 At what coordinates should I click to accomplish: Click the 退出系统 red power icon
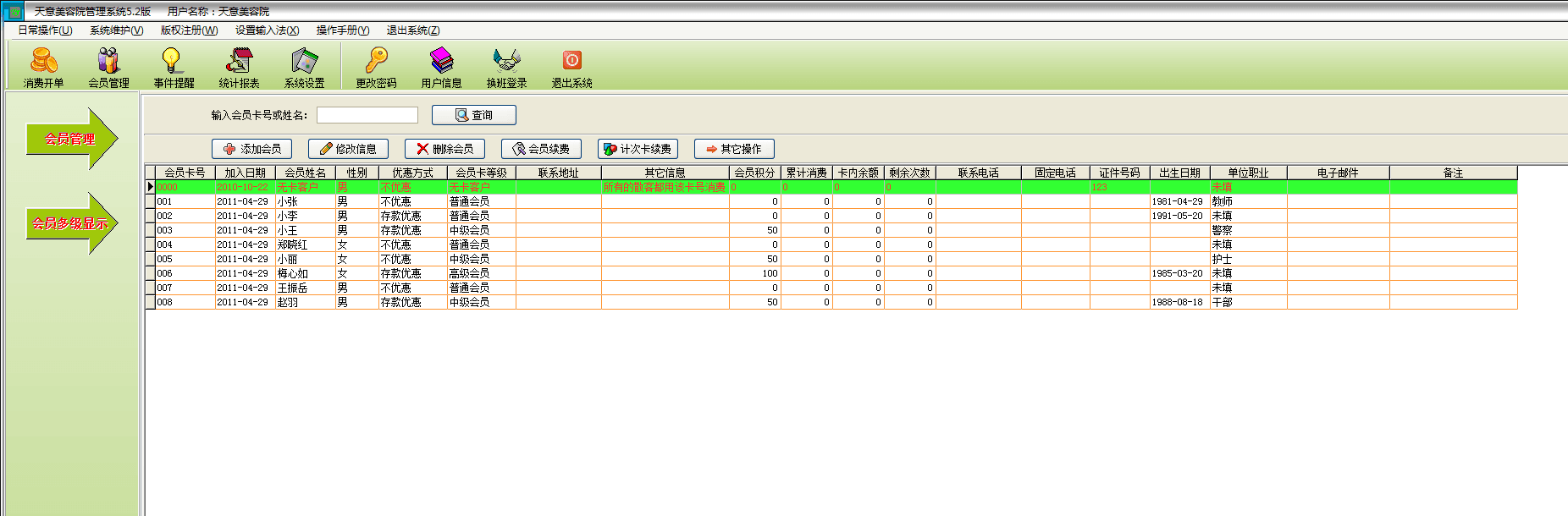[571, 66]
